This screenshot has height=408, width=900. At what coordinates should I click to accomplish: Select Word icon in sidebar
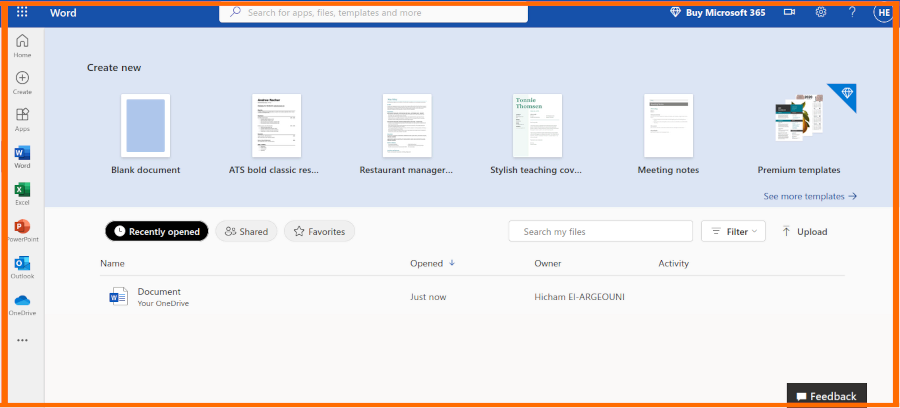(x=22, y=157)
